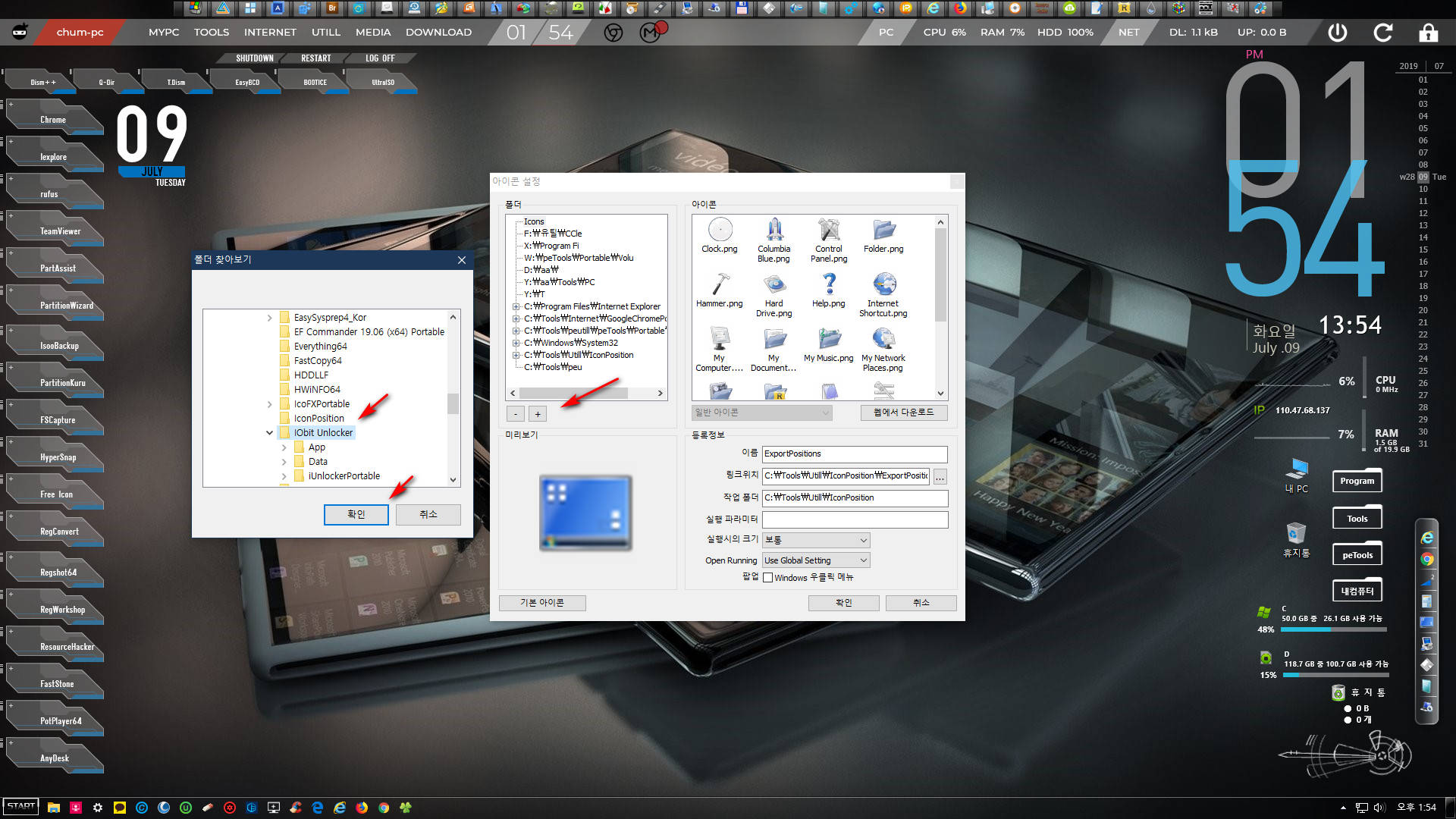Click the lock icon in top bar

(1429, 33)
